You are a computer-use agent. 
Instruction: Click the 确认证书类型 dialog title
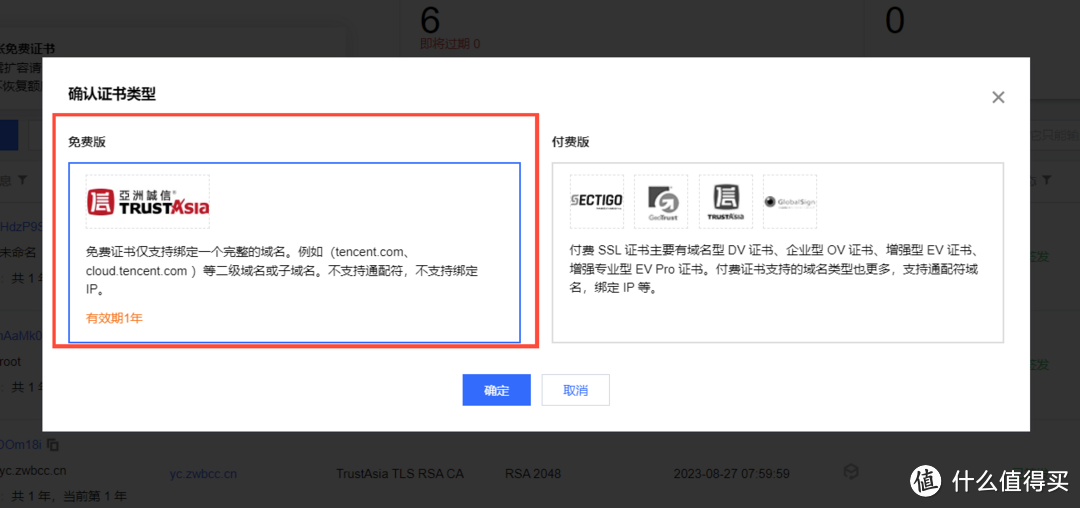pyautogui.click(x=112, y=94)
